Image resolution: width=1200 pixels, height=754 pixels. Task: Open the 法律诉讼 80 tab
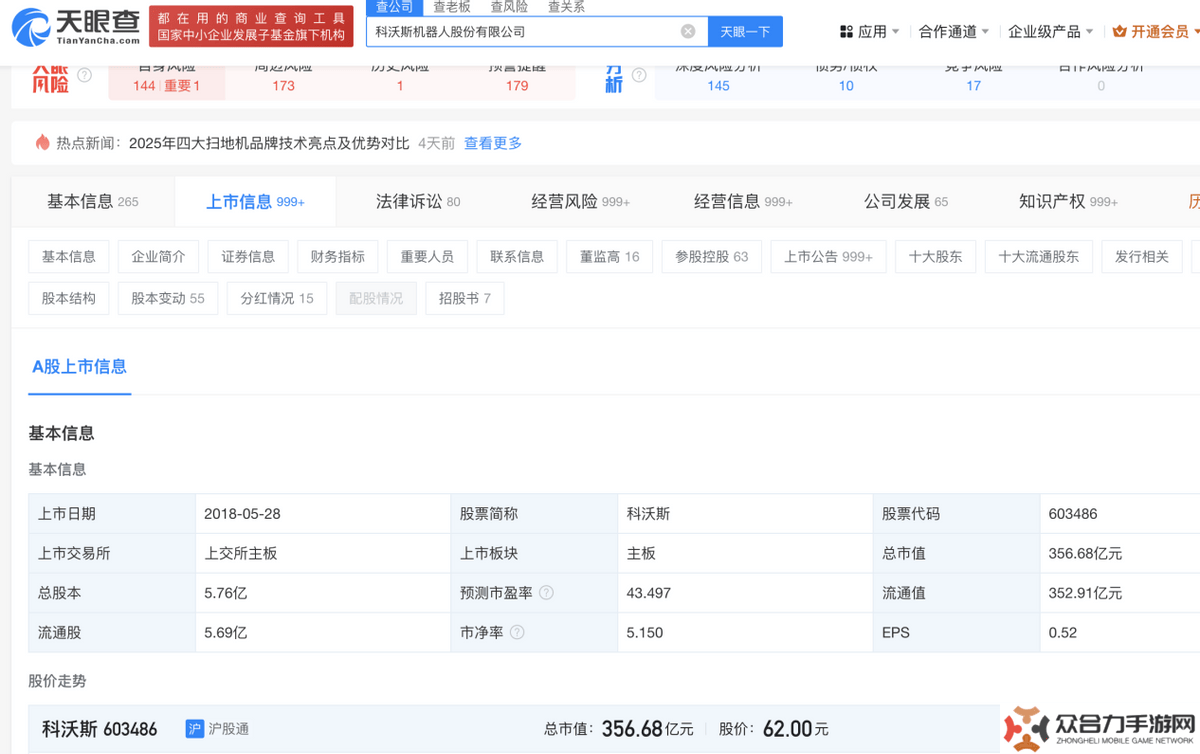coord(418,202)
